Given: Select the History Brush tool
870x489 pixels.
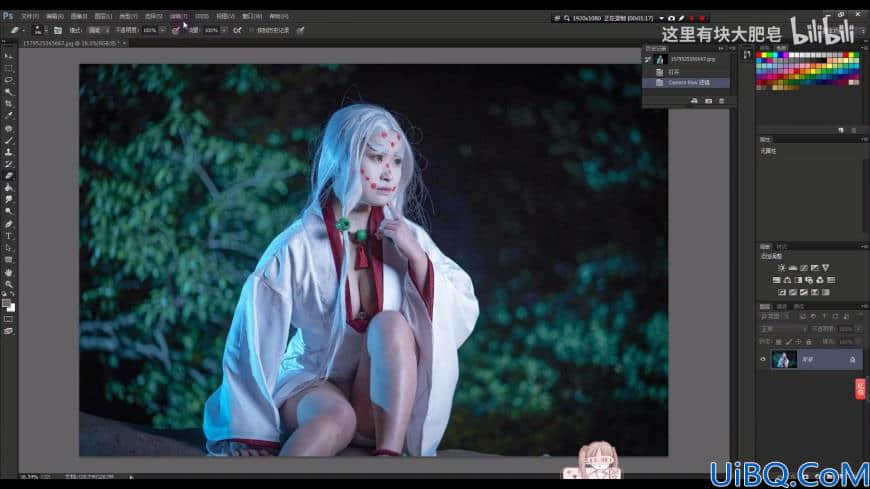Looking at the screenshot, I should 8,164.
